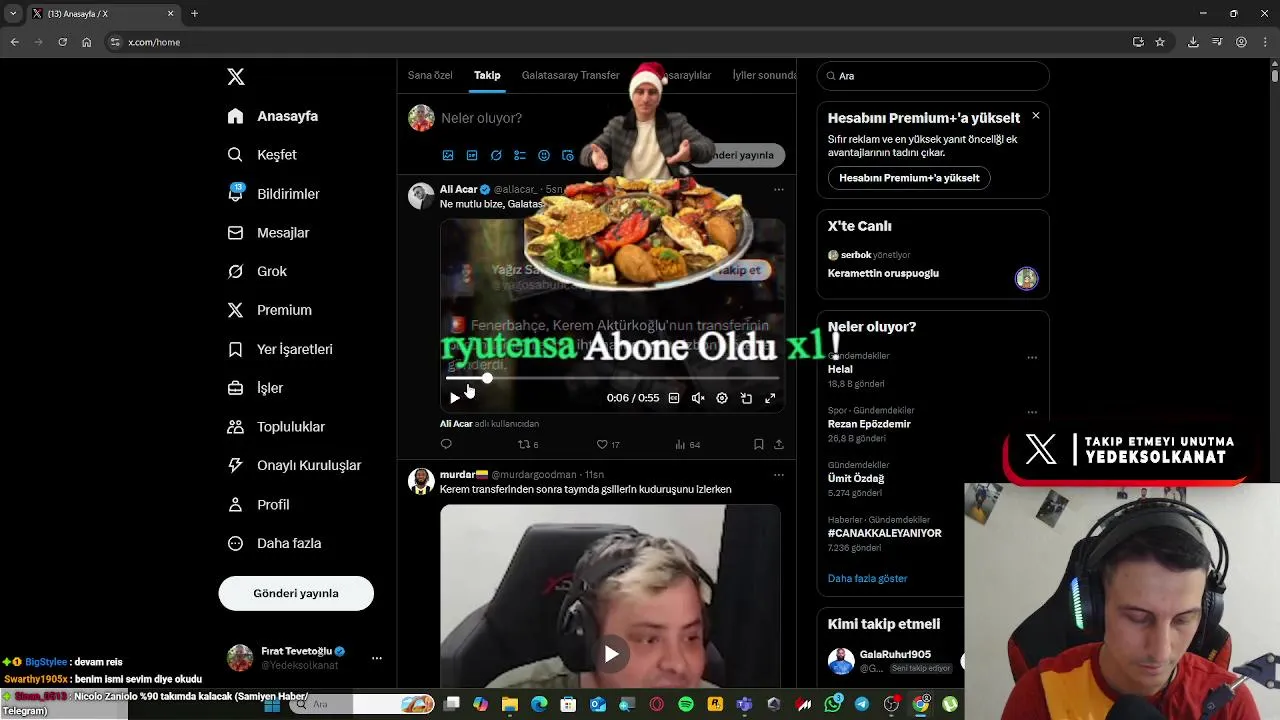Switch to the Sana özel tab
This screenshot has width=1280, height=720.
430,75
